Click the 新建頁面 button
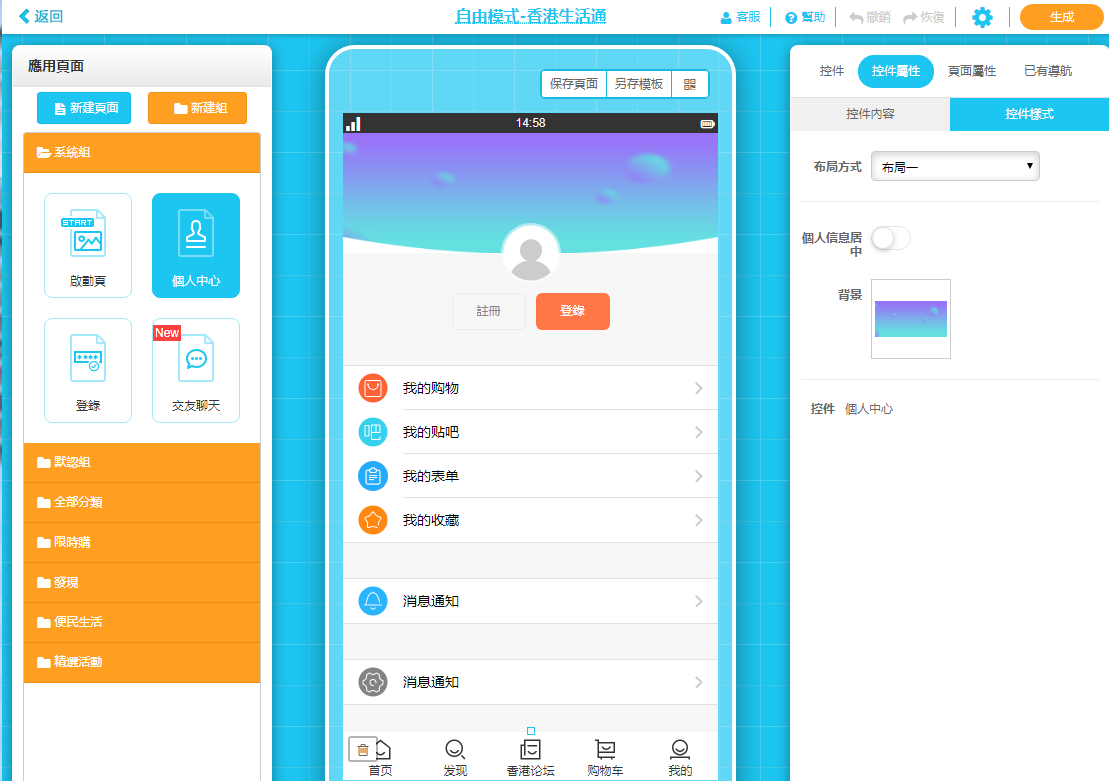The image size is (1109, 781). 84,108
